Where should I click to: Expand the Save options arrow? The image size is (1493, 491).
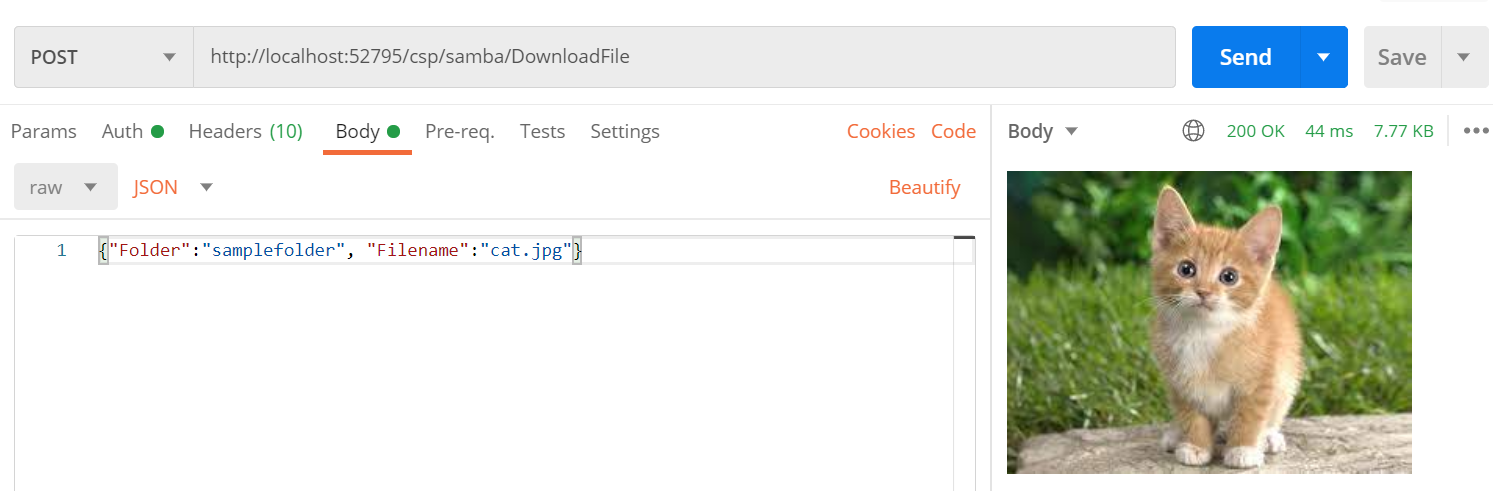tap(1463, 57)
